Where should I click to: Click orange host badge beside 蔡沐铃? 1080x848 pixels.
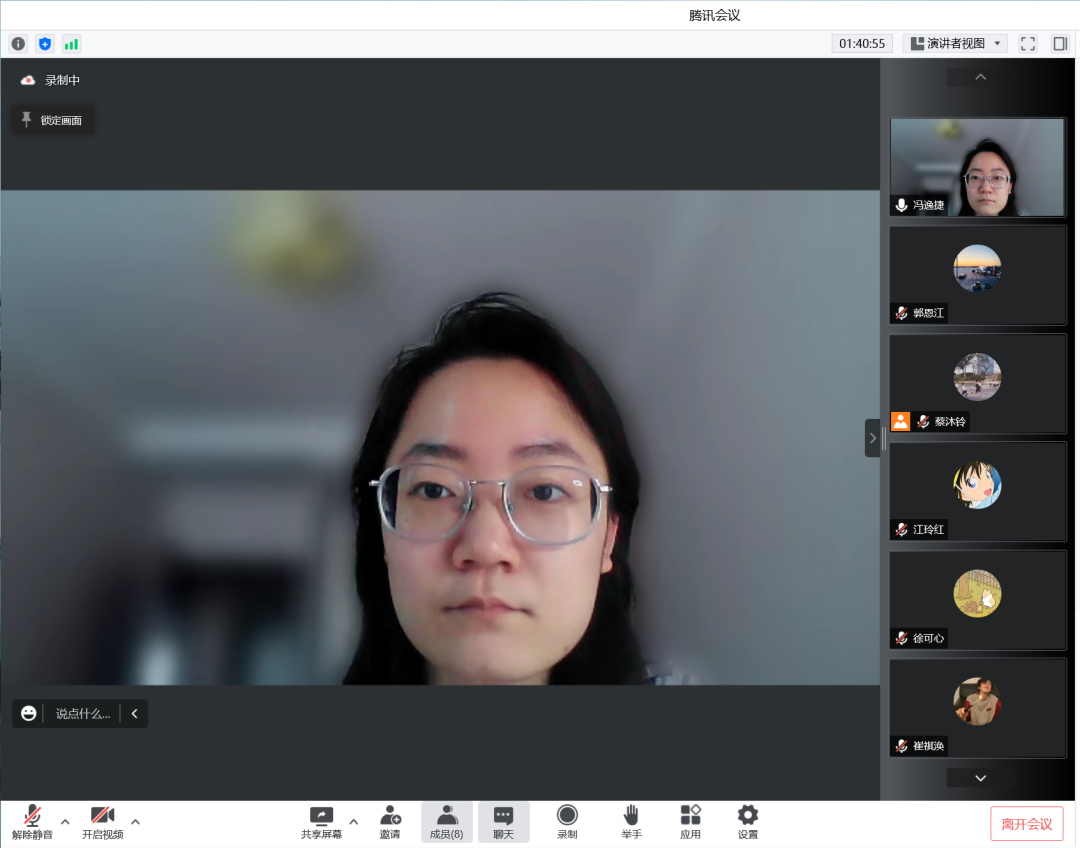pyautogui.click(x=900, y=422)
